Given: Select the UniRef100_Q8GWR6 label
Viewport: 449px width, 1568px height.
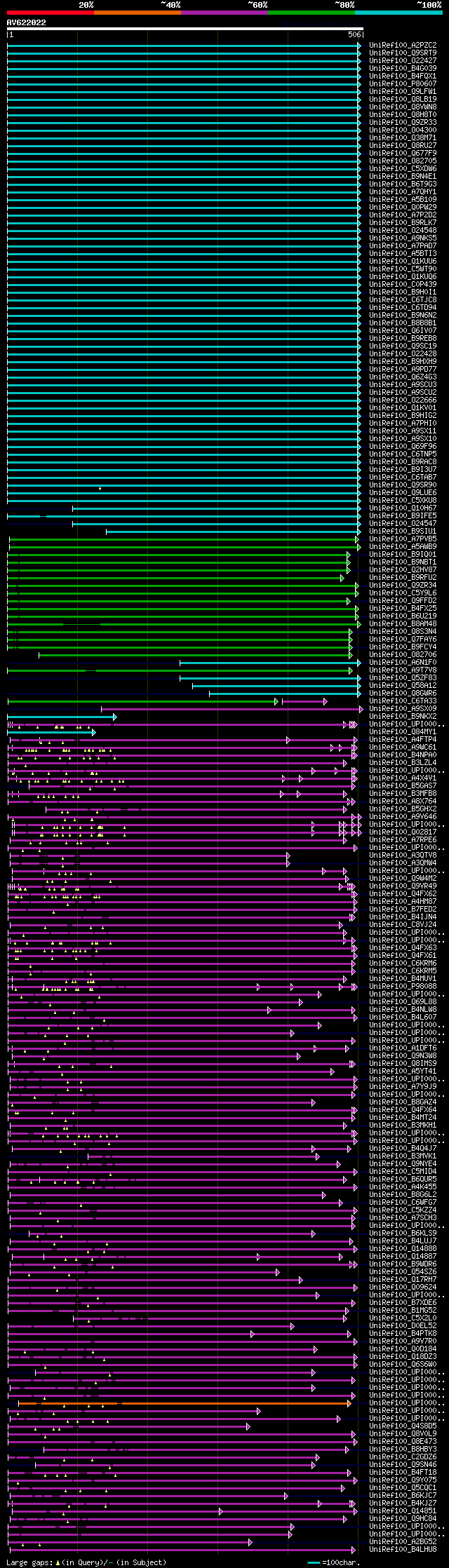Looking at the screenshot, I should pos(403,693).
